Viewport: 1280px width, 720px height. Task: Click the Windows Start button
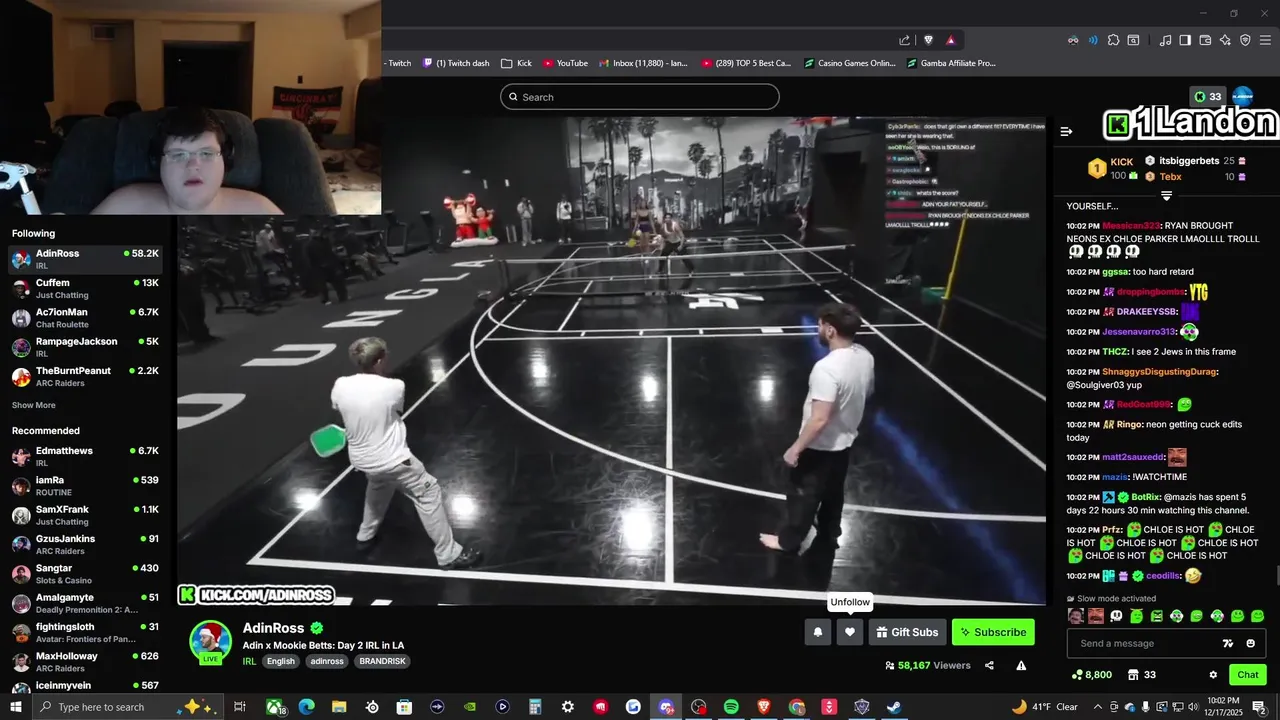(16, 707)
